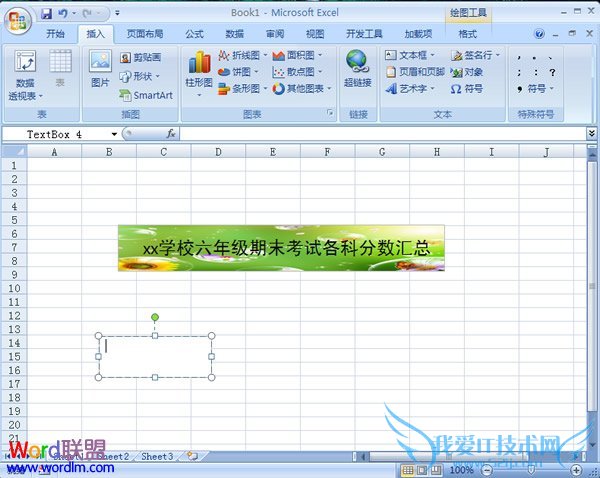Image resolution: width=600 pixels, height=478 pixels.
Task: Open the scatter chart (散点图) dropdown
Action: click(x=297, y=72)
